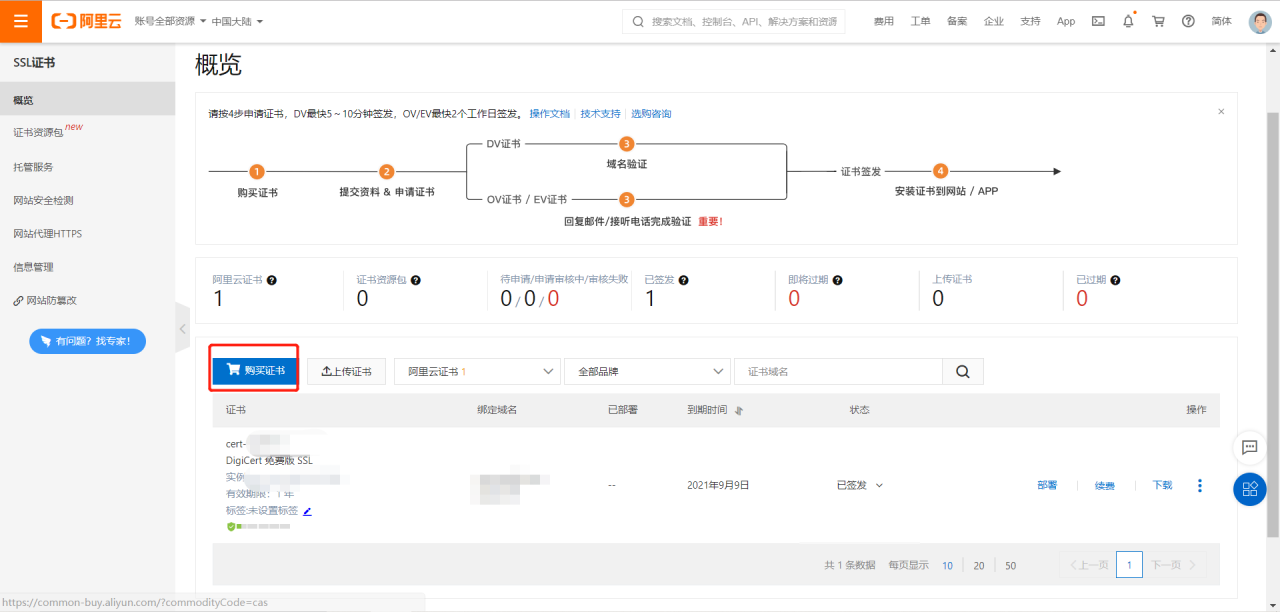Open the feedback speech-bubble icon
The image size is (1280, 612).
tap(1249, 448)
